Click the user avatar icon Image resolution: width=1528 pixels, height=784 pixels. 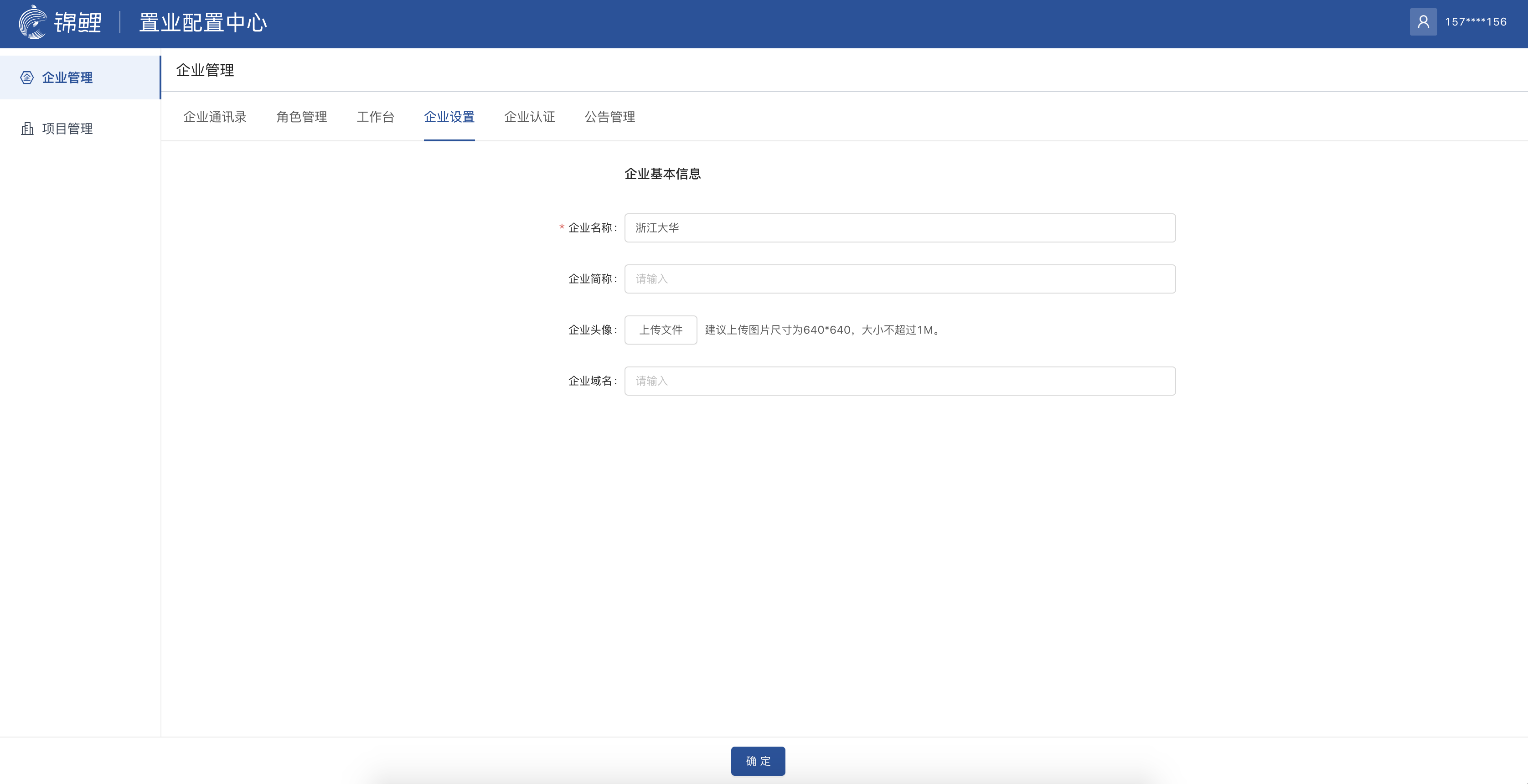pos(1423,22)
